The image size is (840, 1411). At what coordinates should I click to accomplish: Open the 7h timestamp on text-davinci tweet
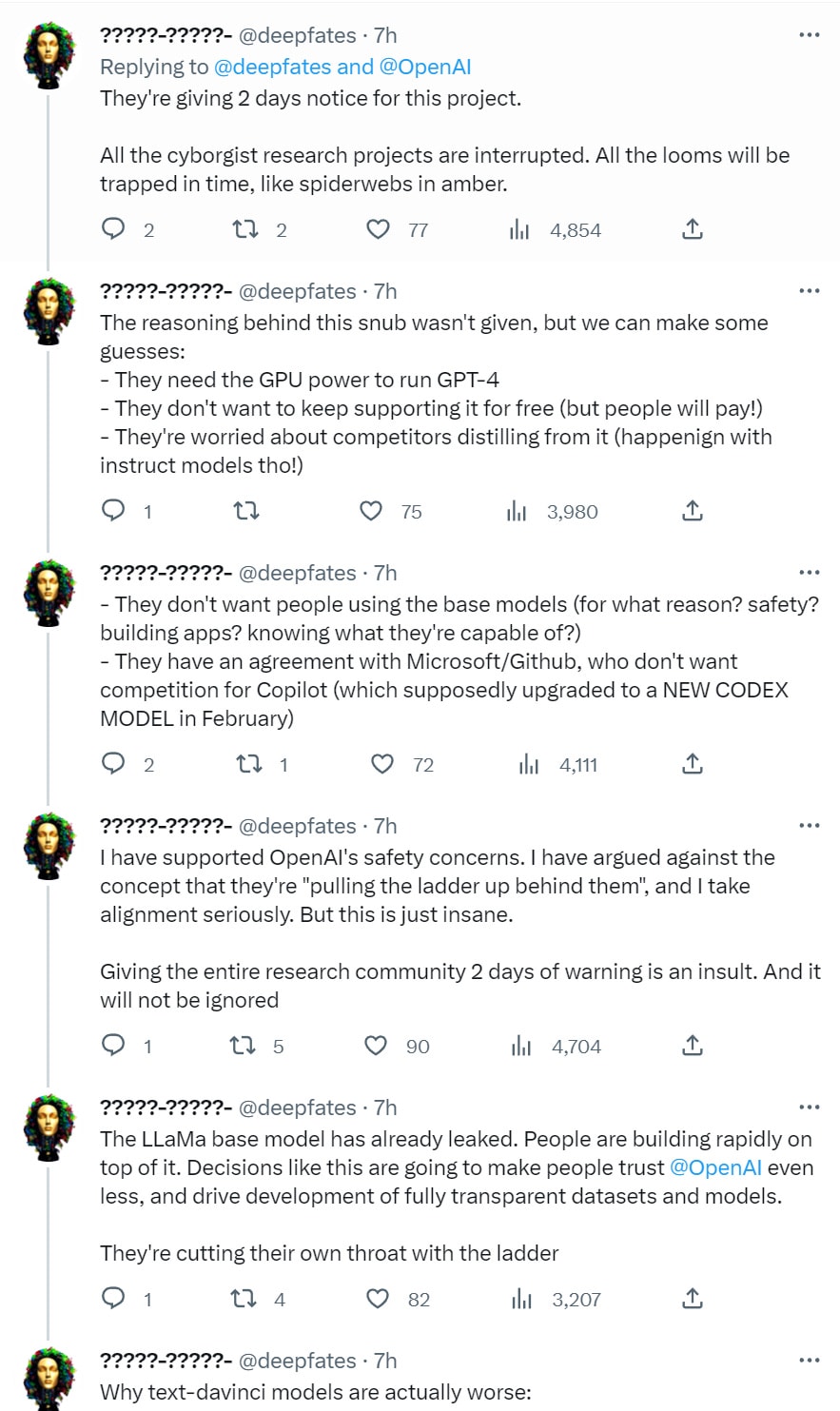click(x=385, y=1361)
